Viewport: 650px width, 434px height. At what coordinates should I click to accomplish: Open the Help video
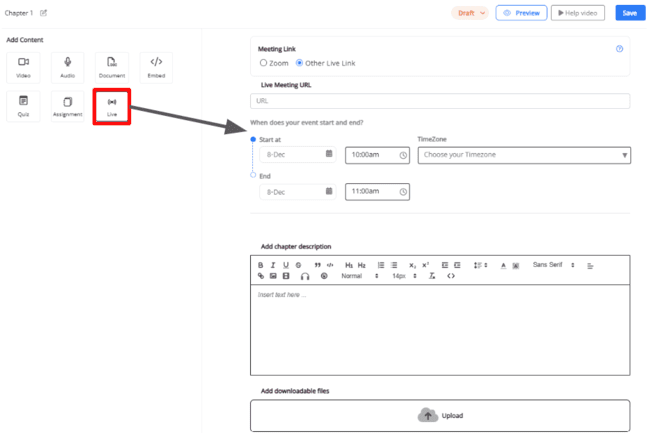[x=577, y=13]
